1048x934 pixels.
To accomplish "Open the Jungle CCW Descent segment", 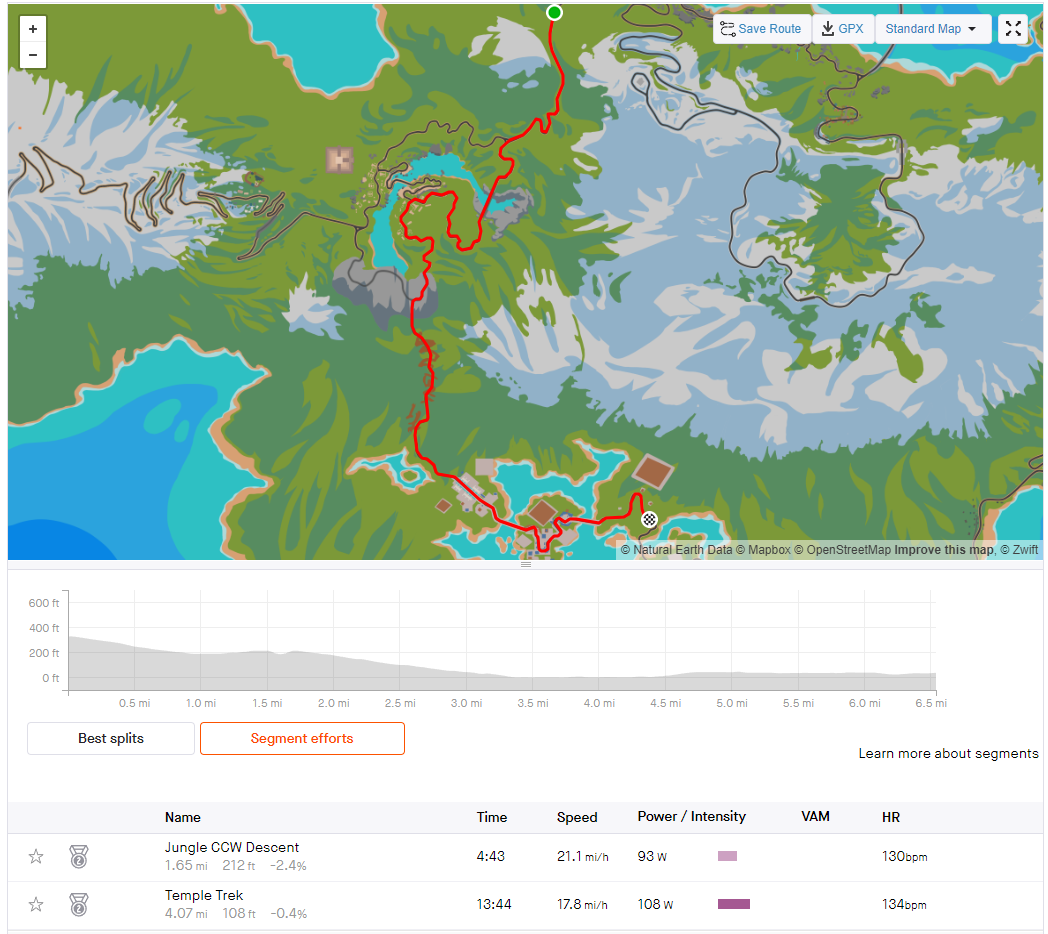I will tap(232, 847).
